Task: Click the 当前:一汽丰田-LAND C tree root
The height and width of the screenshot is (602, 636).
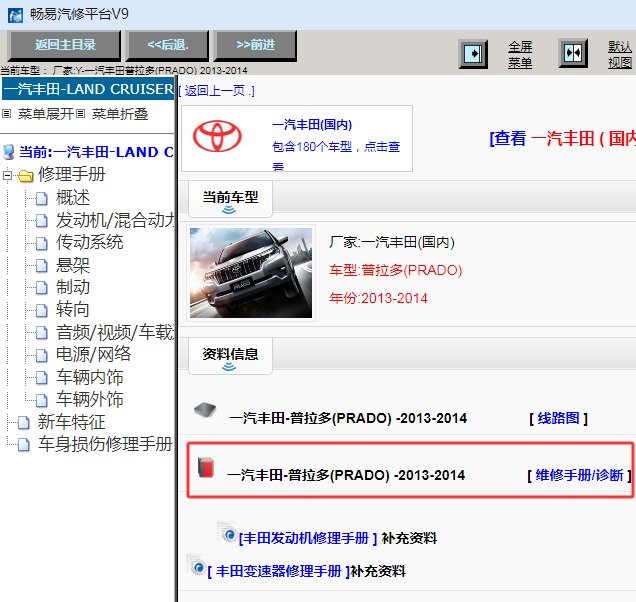Action: point(96,152)
